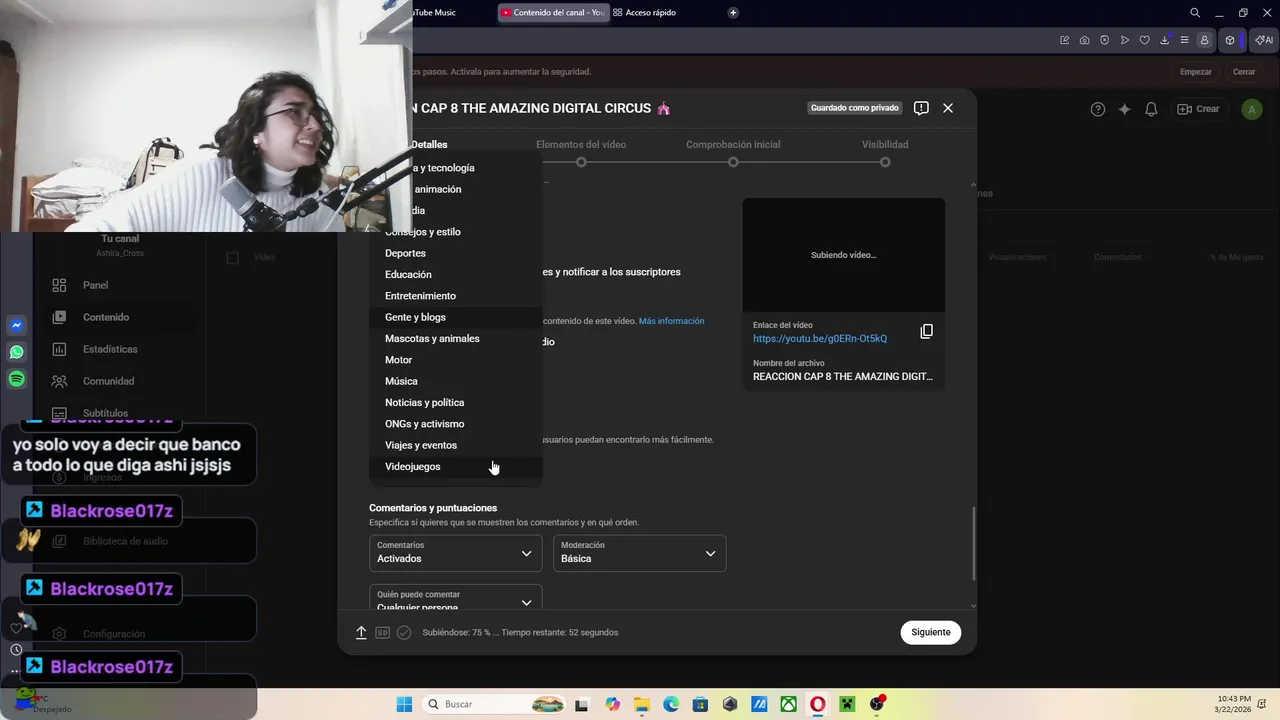Click the heart bookmark icon in address bar

1144,40
